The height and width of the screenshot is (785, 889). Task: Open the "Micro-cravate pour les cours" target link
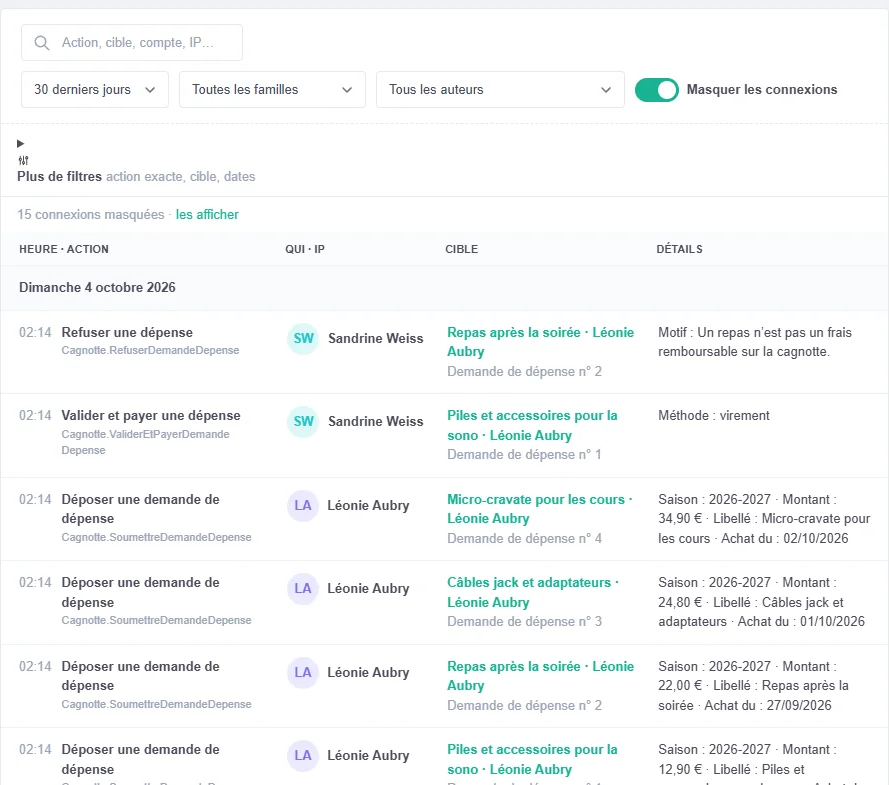[x=540, y=509]
